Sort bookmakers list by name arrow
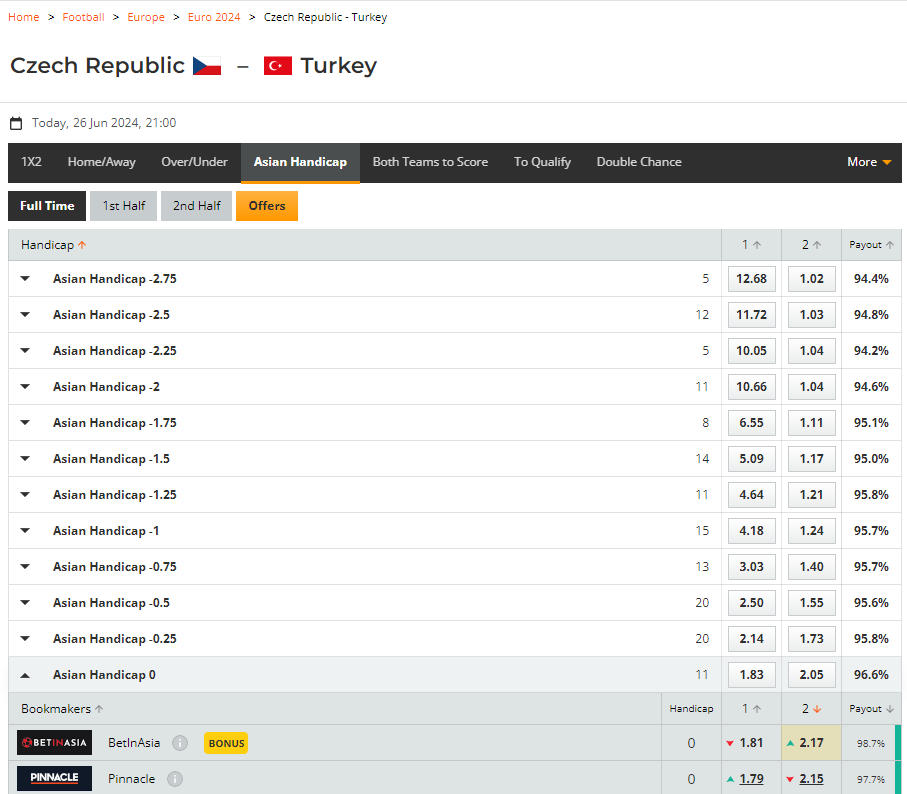 click(x=99, y=709)
